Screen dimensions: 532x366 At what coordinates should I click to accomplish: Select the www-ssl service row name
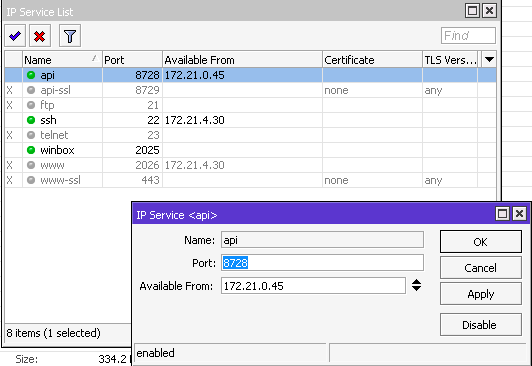pos(60,180)
